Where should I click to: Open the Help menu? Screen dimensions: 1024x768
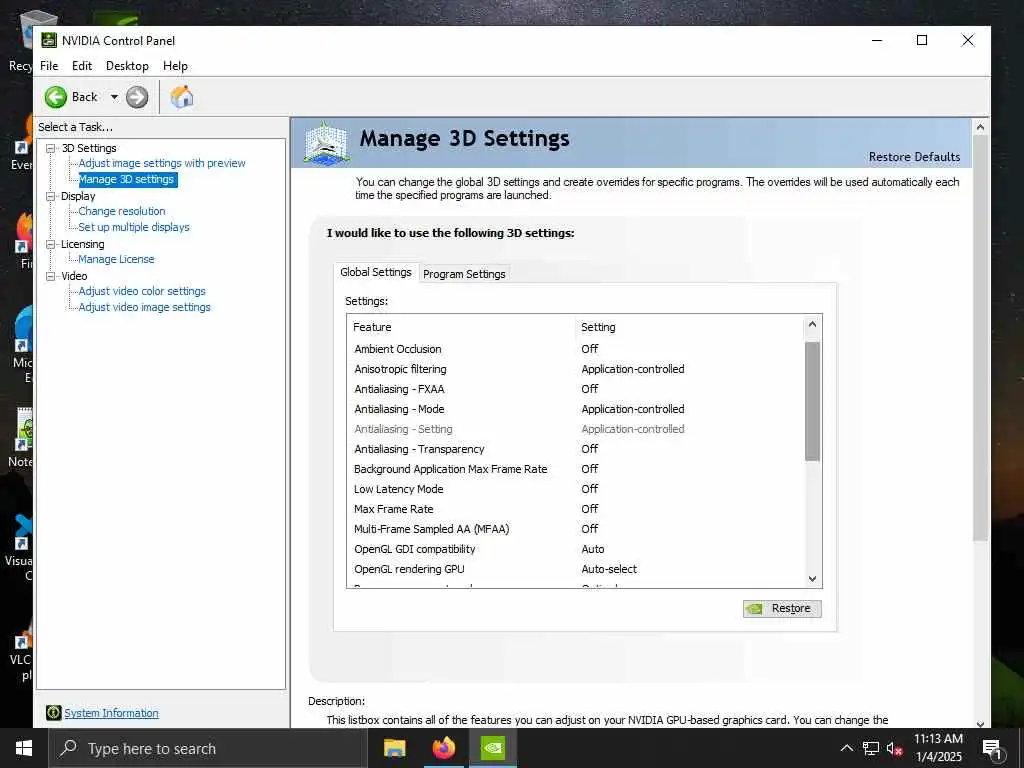175,66
